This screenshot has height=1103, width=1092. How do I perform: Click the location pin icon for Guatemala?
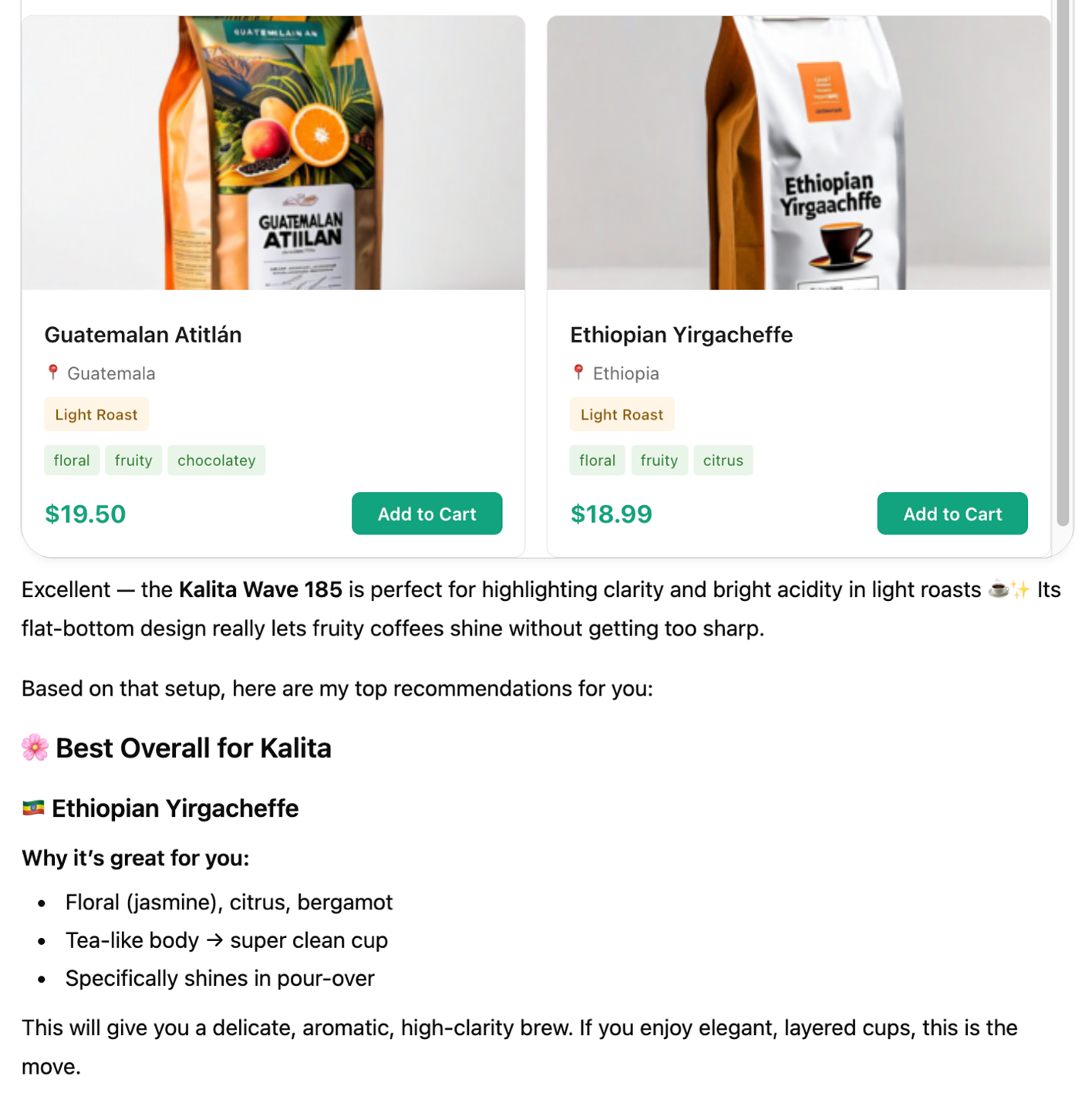click(53, 373)
